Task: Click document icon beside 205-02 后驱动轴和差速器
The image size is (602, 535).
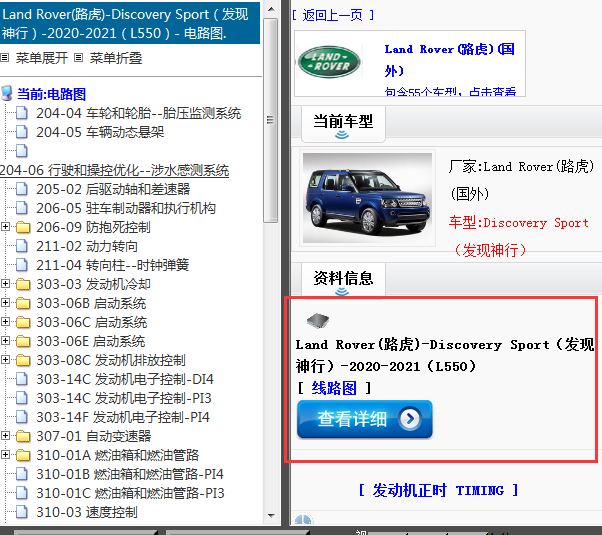Action: coord(22,189)
